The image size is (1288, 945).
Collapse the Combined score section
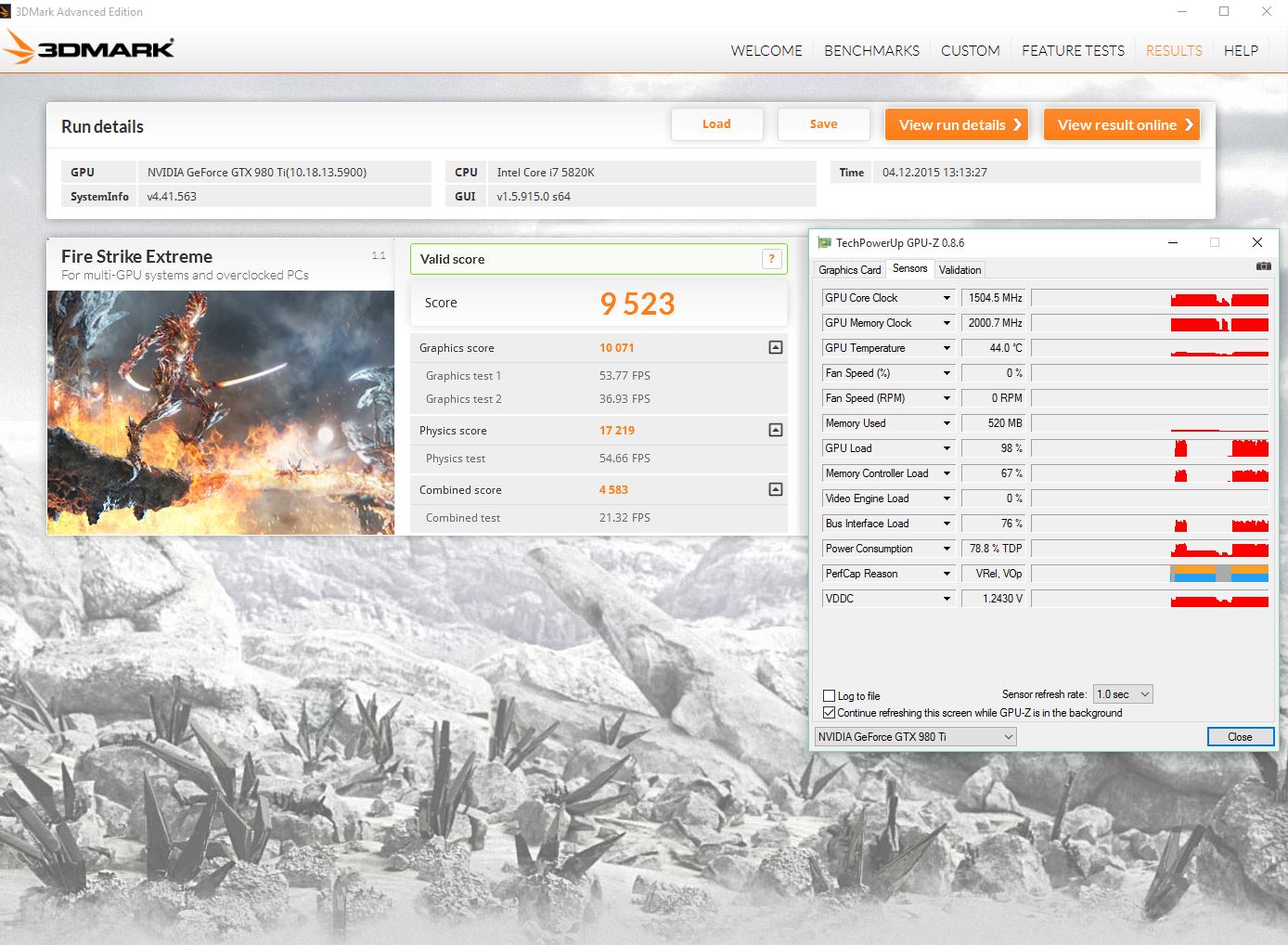click(776, 489)
